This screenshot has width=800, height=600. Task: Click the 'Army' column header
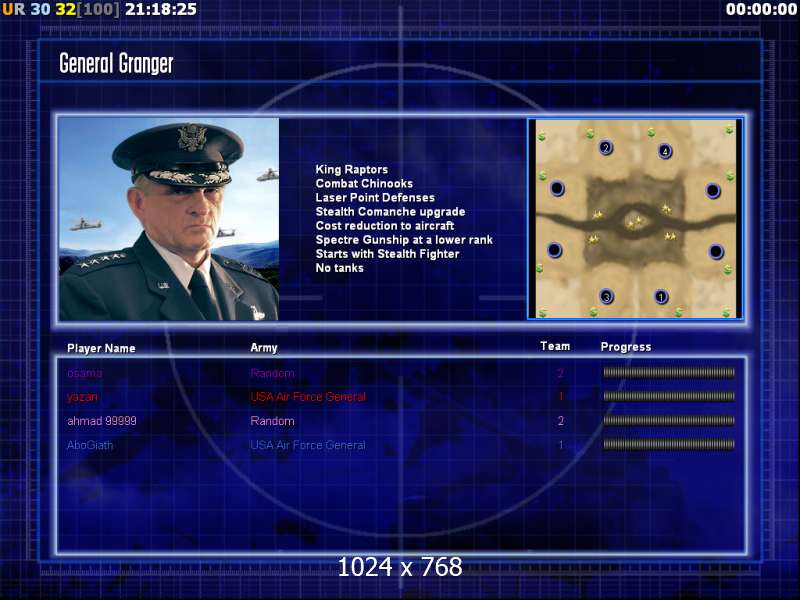[264, 348]
